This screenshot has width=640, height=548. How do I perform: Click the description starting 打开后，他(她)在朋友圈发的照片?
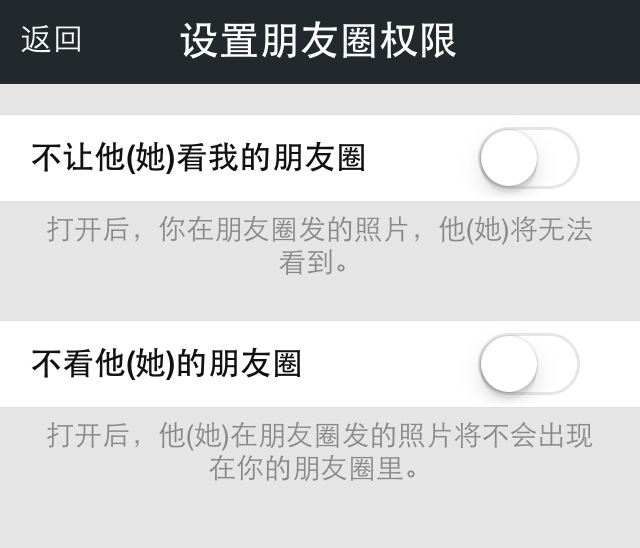click(x=319, y=436)
